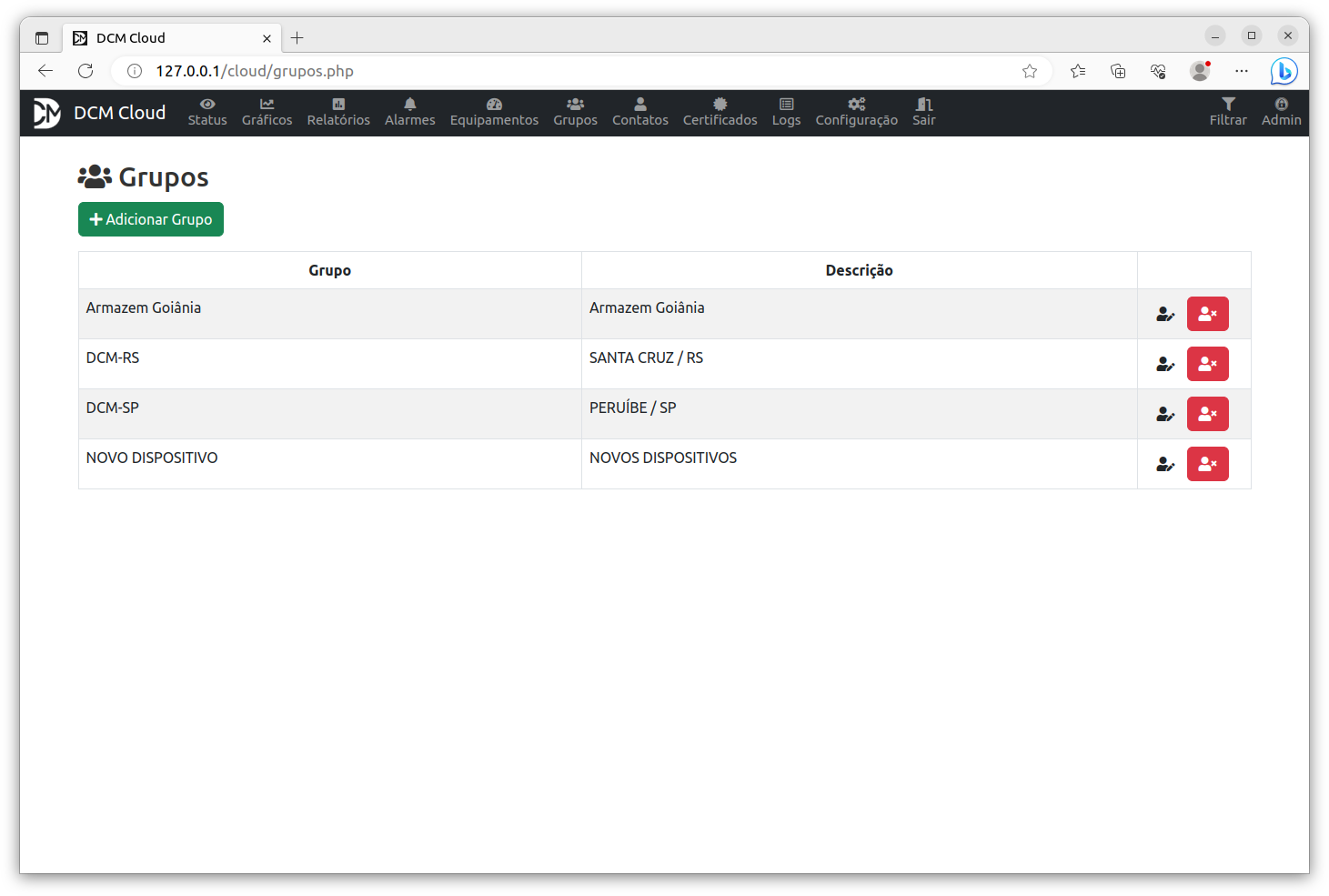
Task: Open the Equipamentos section
Action: point(494,111)
